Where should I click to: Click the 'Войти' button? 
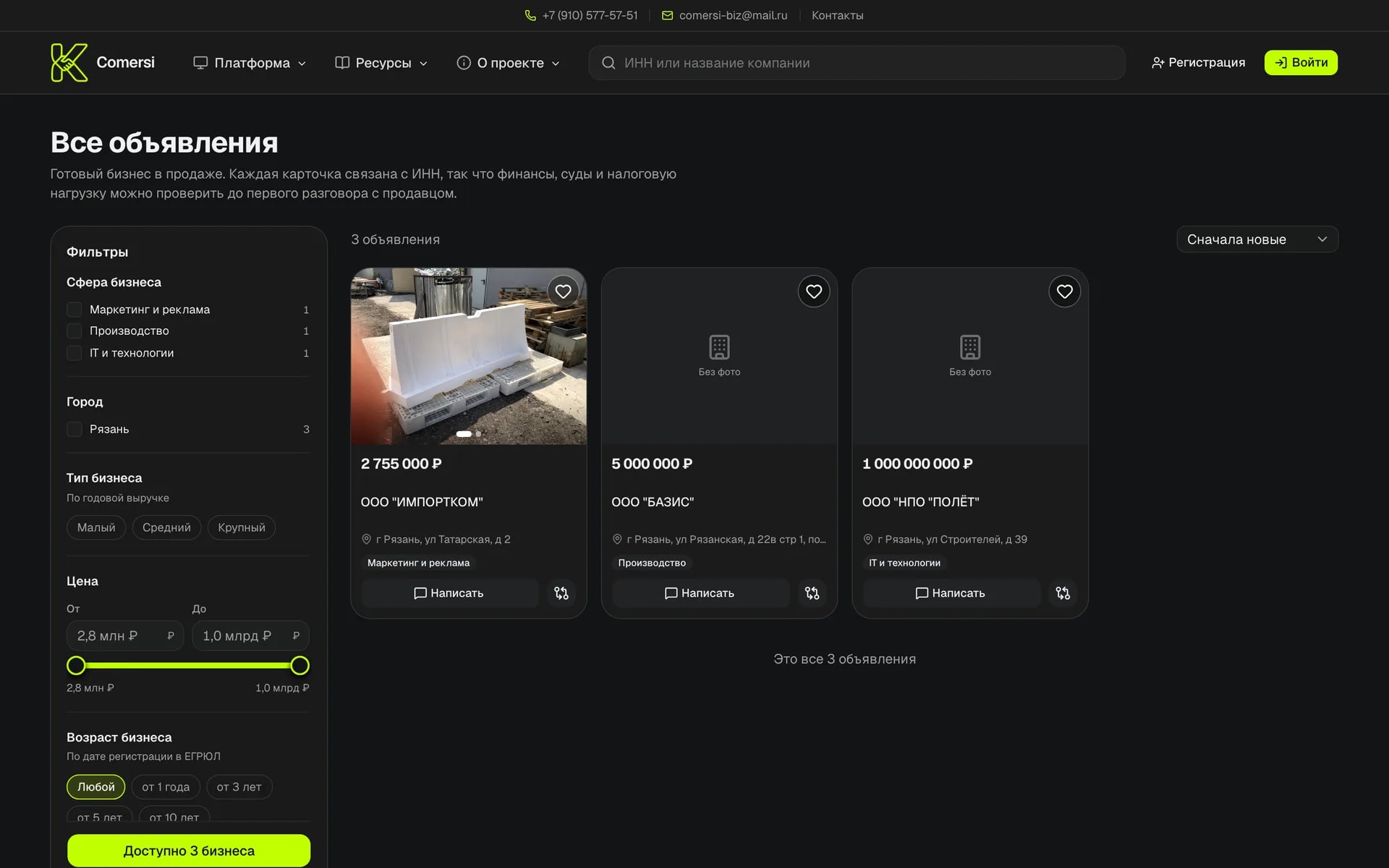(x=1301, y=62)
